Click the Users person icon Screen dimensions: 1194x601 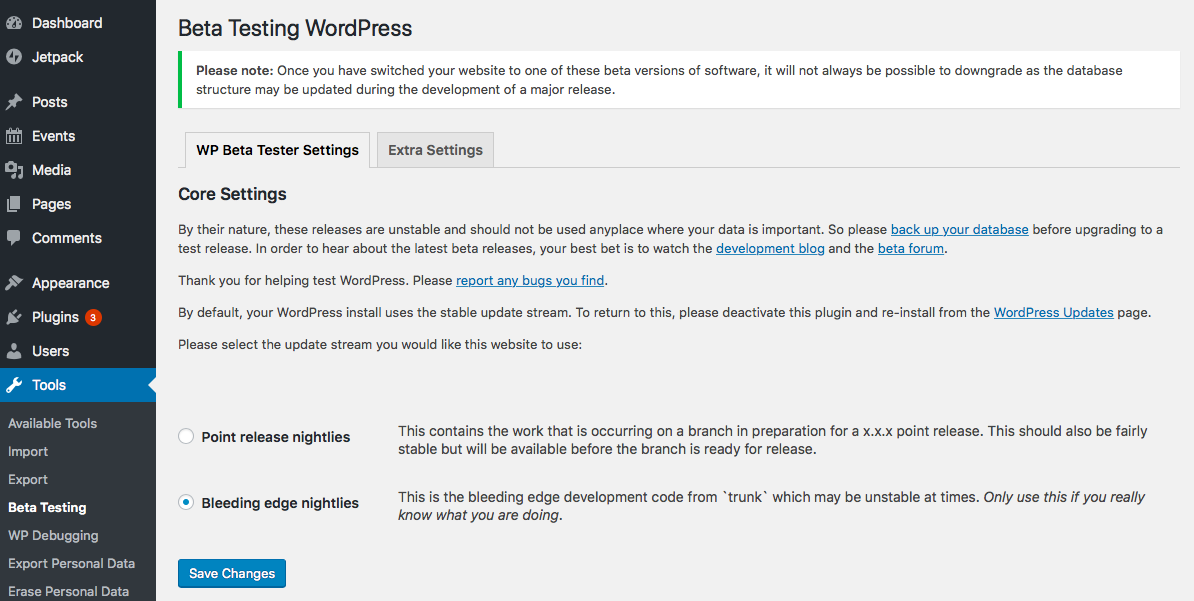point(14,351)
